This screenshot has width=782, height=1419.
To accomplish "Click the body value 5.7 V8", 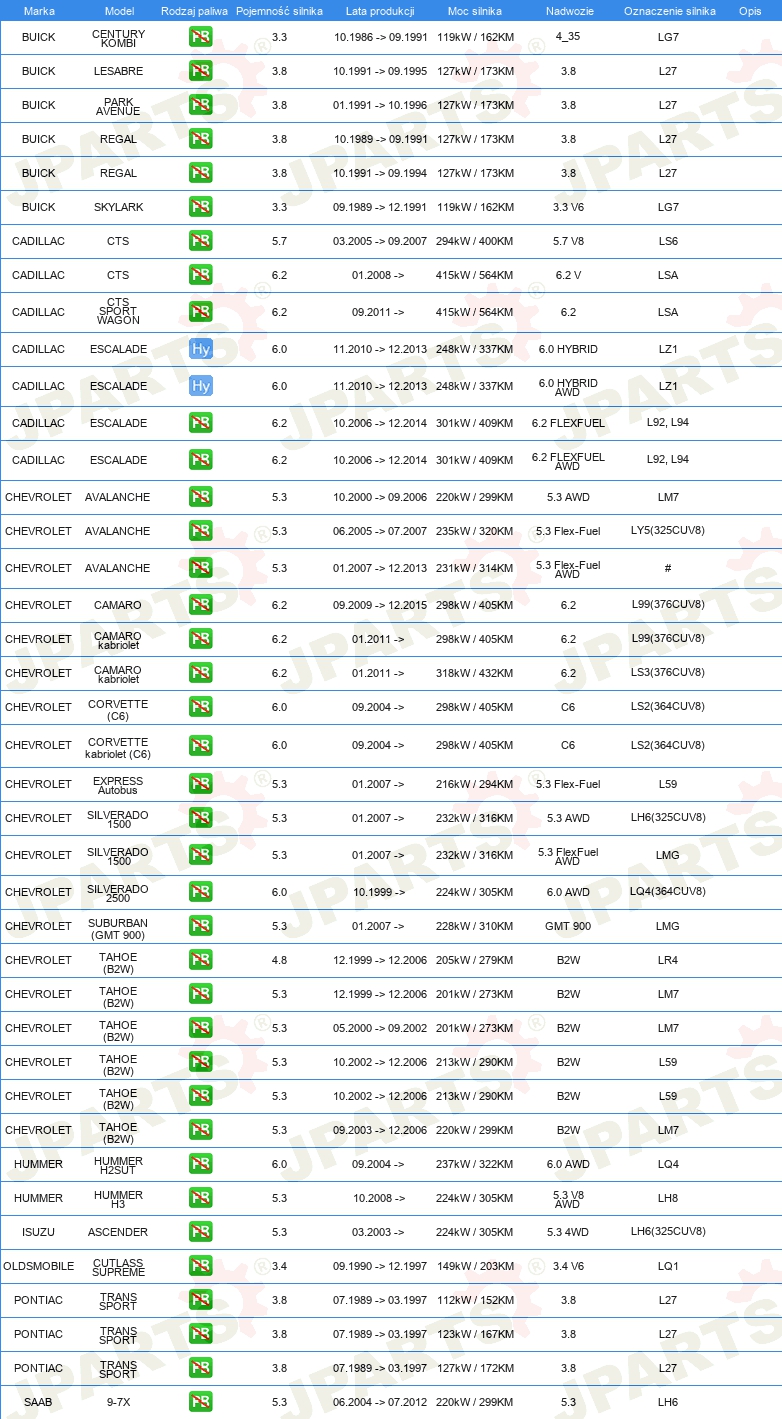I will tap(568, 241).
